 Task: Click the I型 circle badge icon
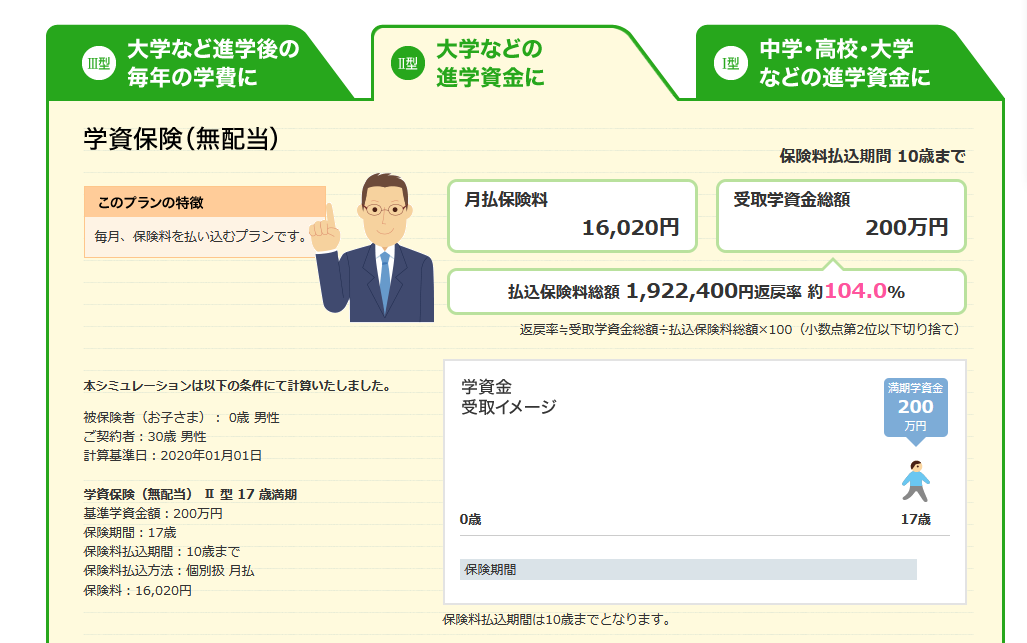point(731,63)
